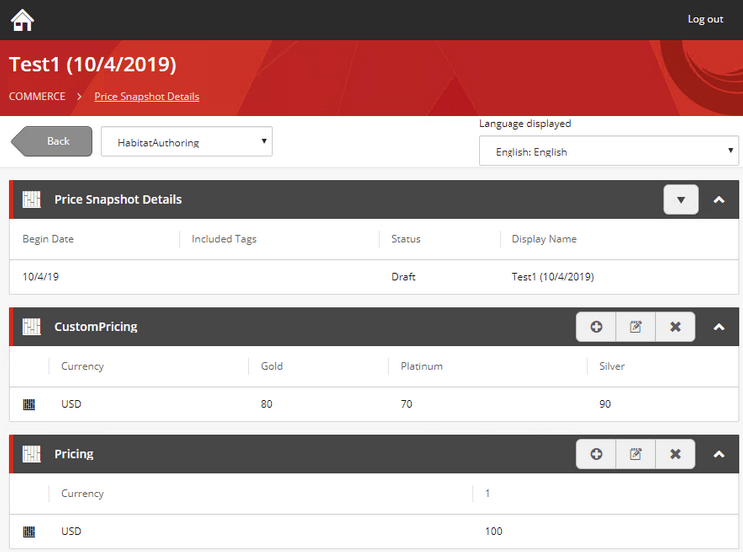Screen dimensions: 743x552
Task: Click the CustomPricing section title
Action: [96, 327]
